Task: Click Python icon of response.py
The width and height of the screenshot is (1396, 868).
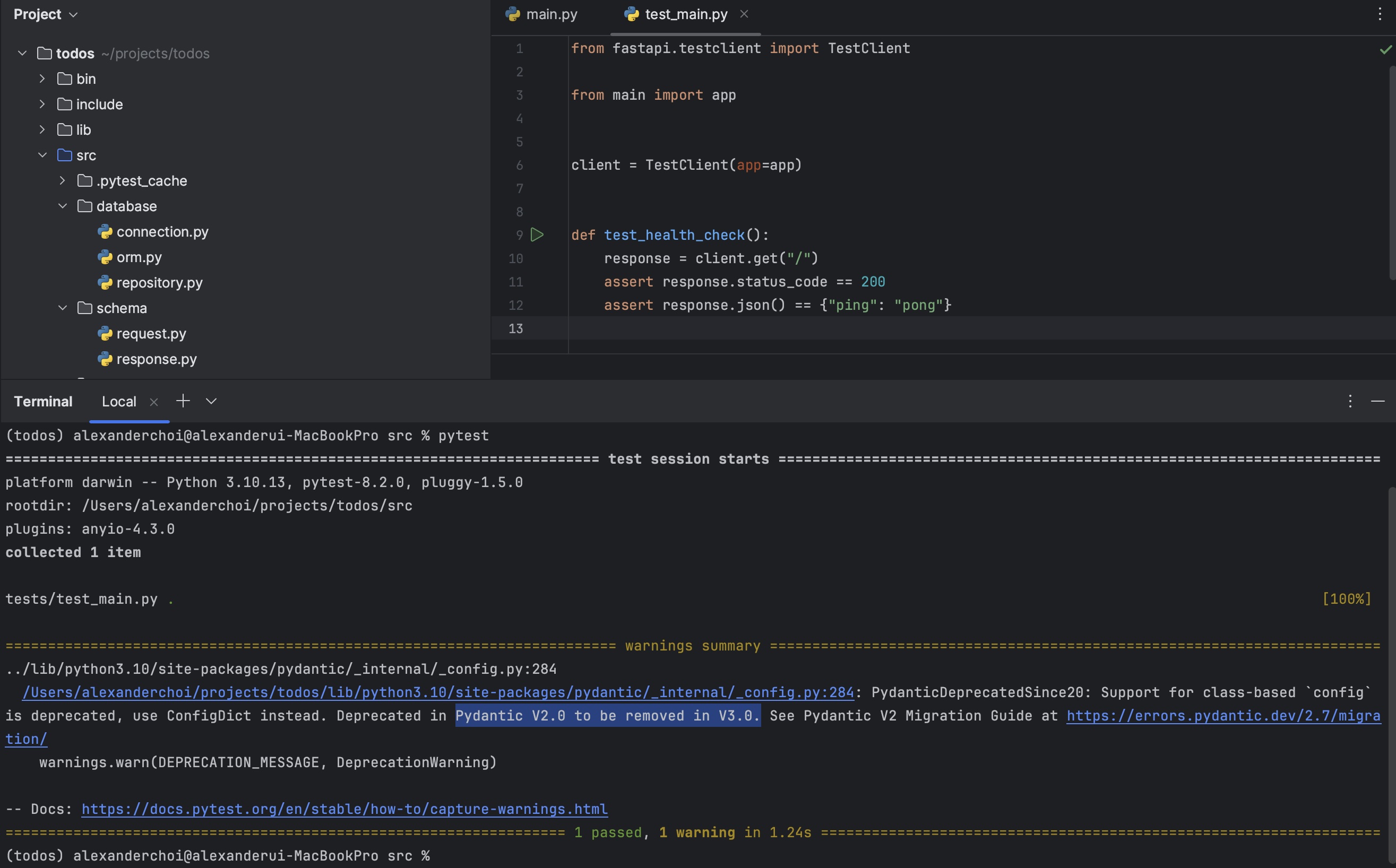Action: click(105, 359)
